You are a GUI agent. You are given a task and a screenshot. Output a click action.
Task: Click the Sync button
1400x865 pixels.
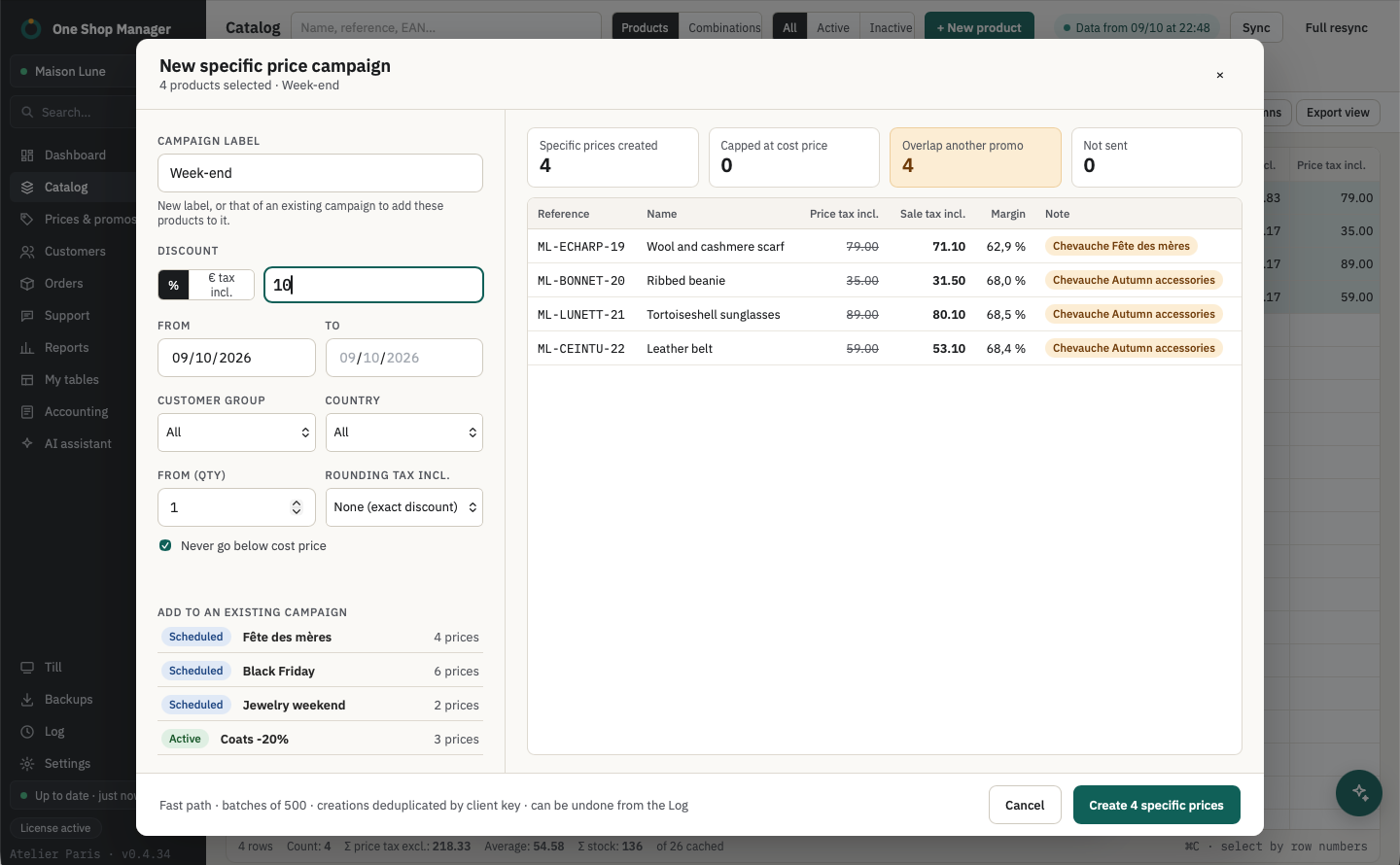[1256, 28]
